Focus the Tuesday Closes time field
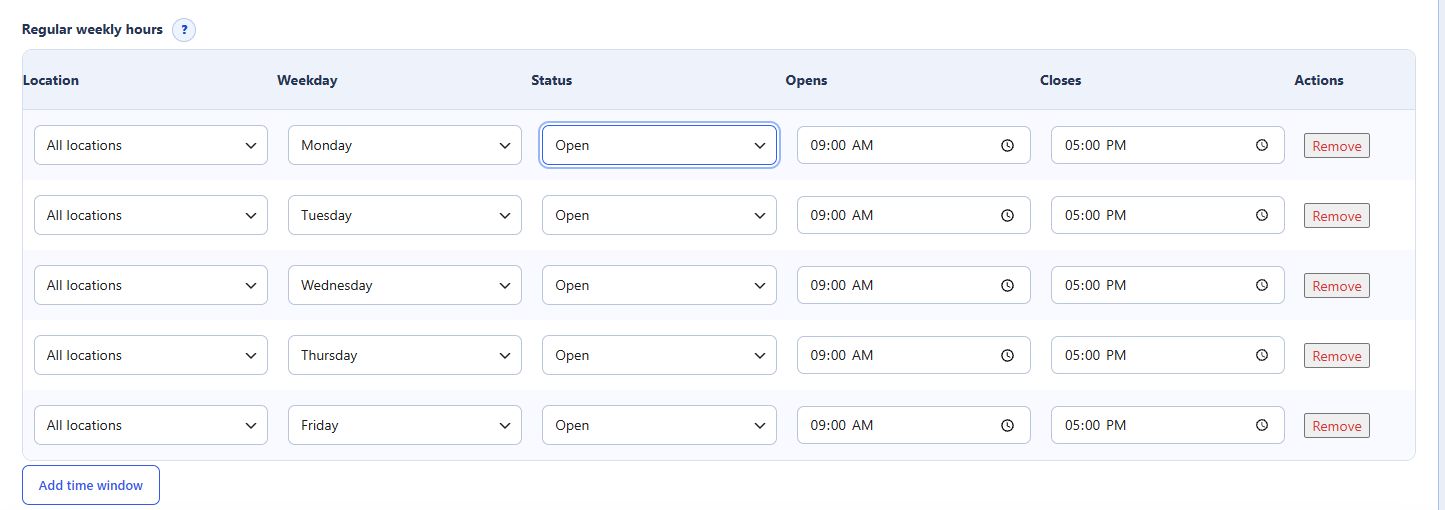The height and width of the screenshot is (510, 1445). [1168, 215]
